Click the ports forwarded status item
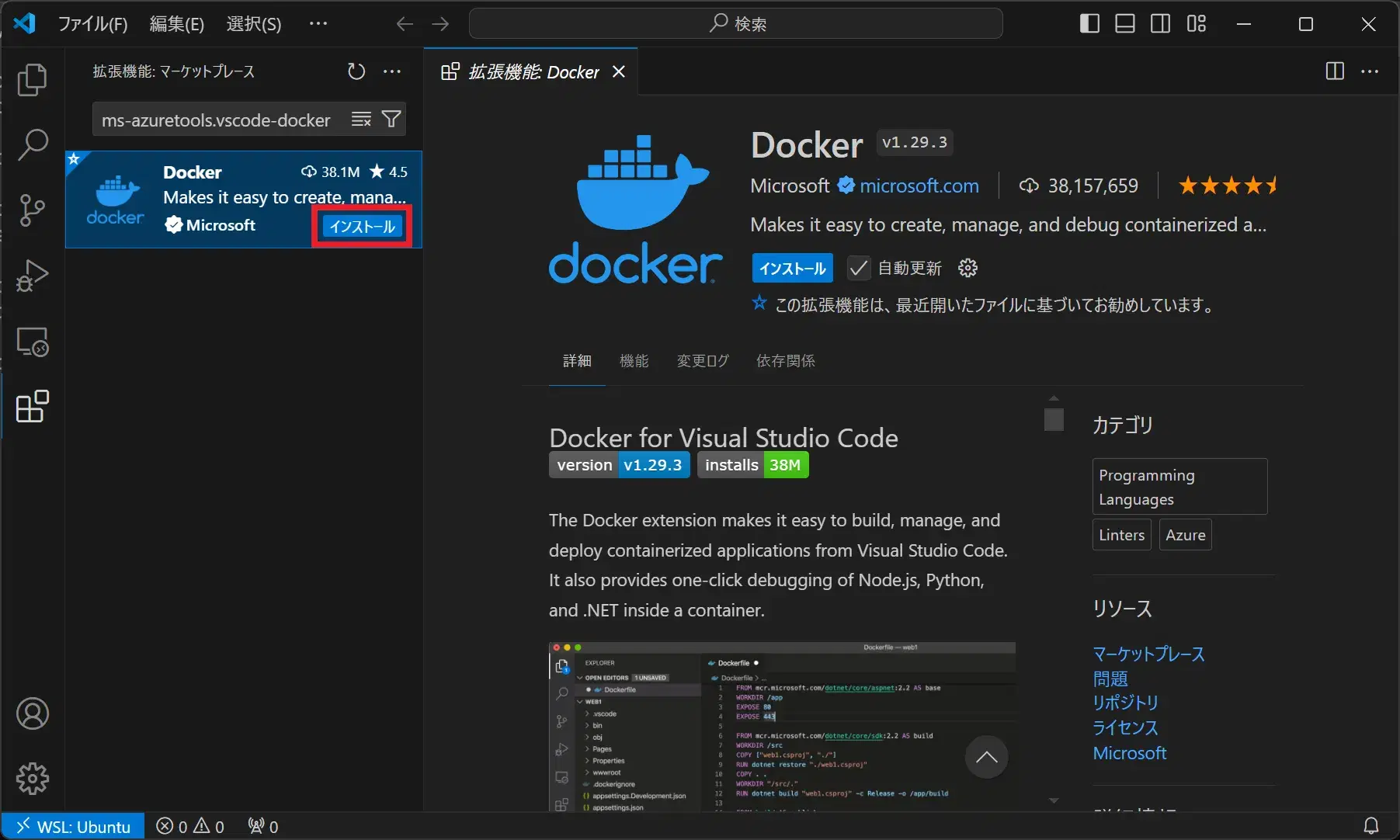1400x840 pixels. point(263,827)
